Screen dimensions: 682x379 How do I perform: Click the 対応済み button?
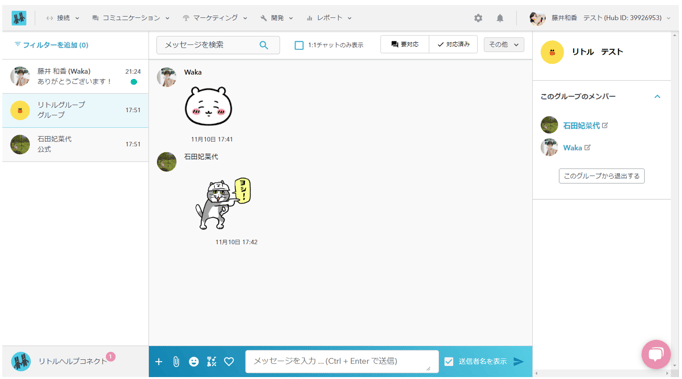[453, 44]
